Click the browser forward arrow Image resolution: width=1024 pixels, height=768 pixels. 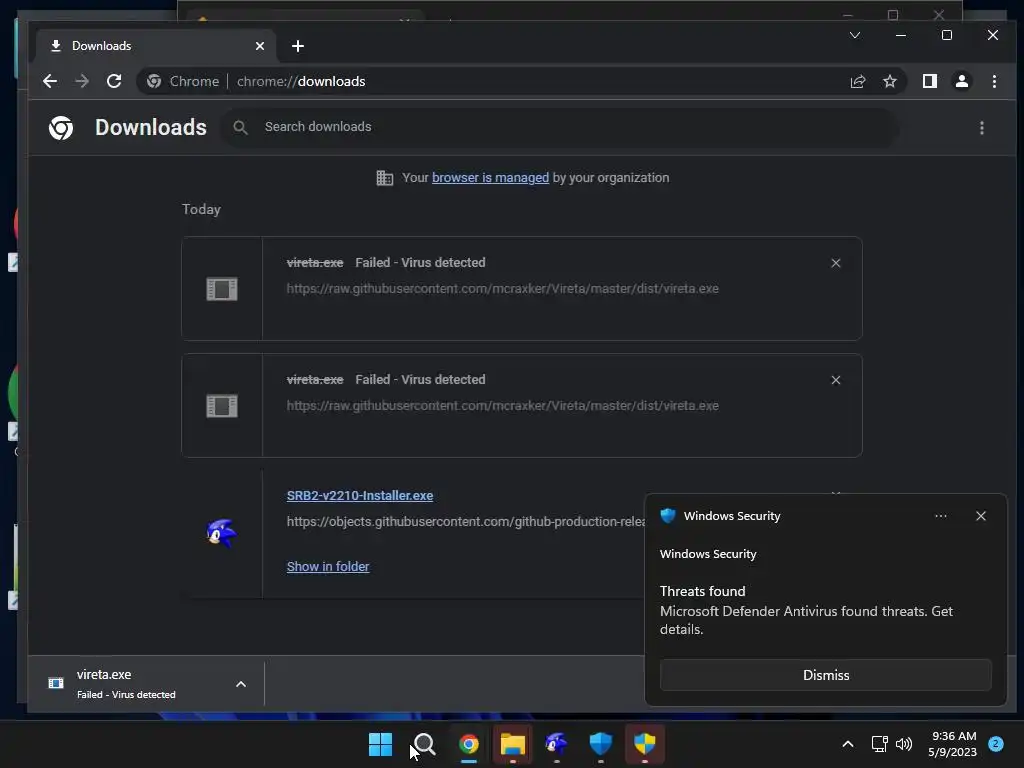pyautogui.click(x=82, y=81)
